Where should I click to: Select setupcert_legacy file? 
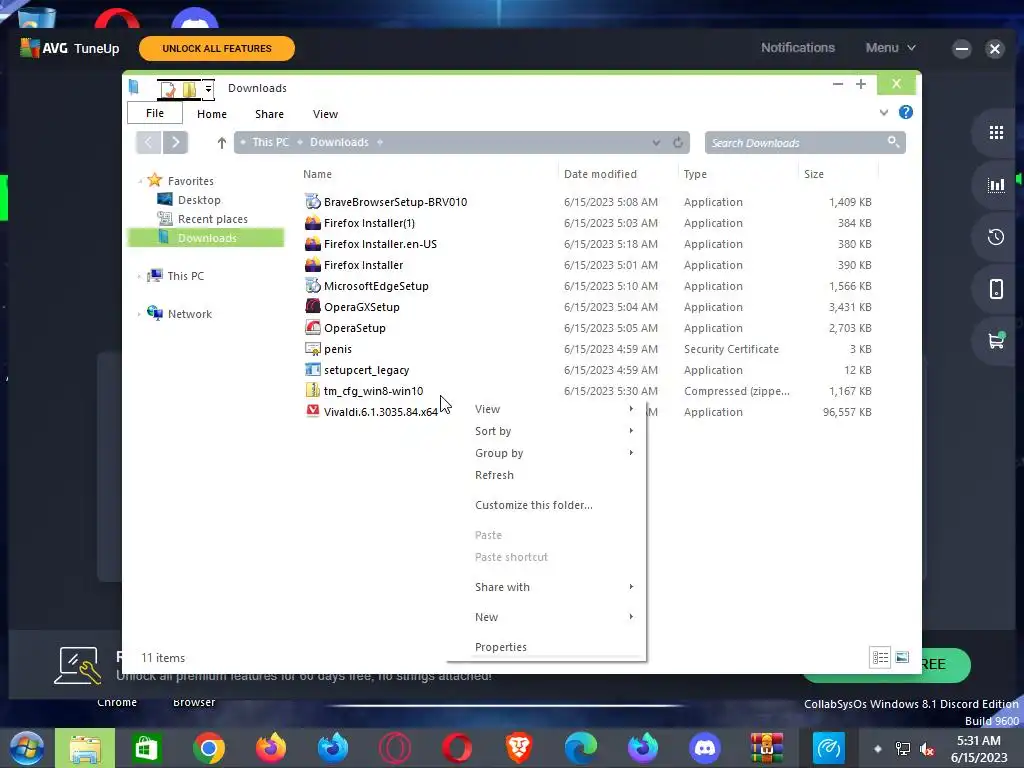point(366,370)
